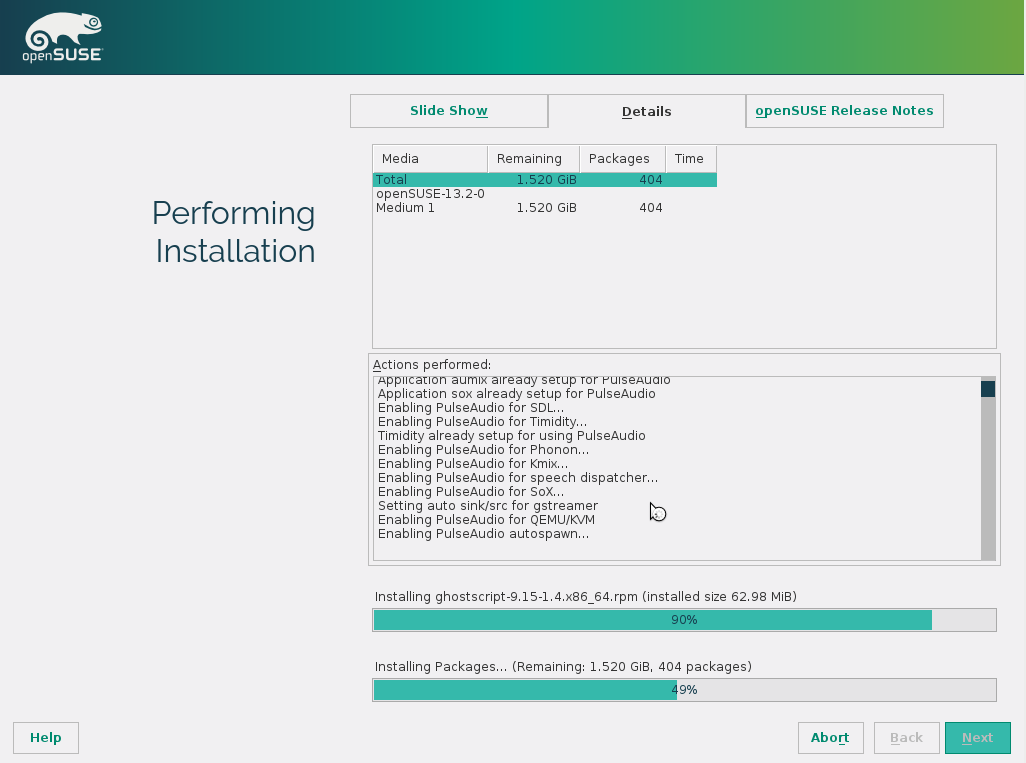Viewport: 1026px width, 763px height.
Task: Sort by the Media column header
Action: click(430, 158)
